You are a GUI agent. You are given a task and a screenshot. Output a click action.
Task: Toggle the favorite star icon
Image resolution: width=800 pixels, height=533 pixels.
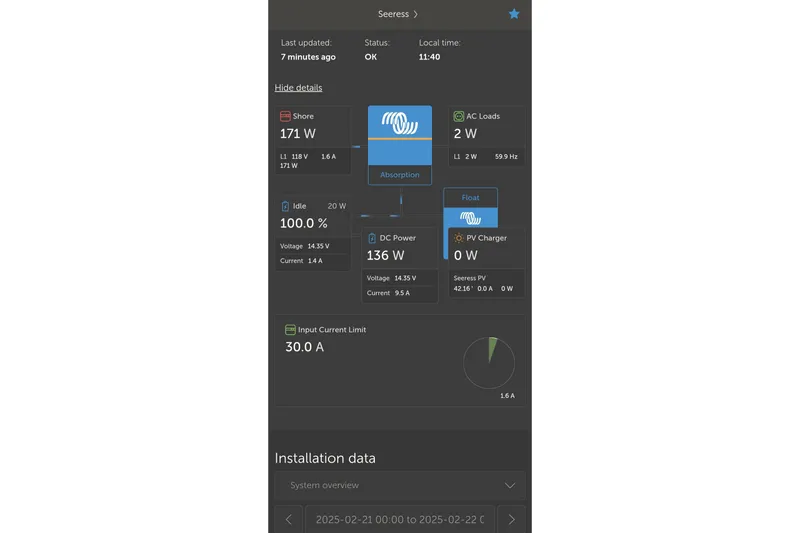coord(514,14)
